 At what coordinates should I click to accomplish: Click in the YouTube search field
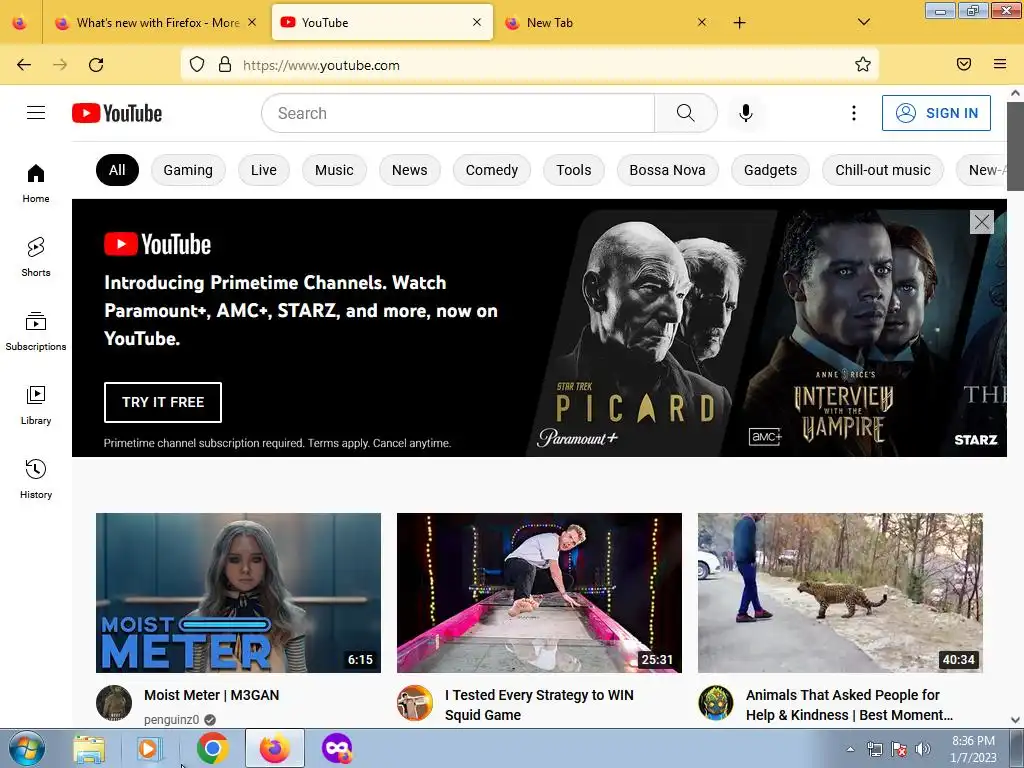[x=458, y=113]
